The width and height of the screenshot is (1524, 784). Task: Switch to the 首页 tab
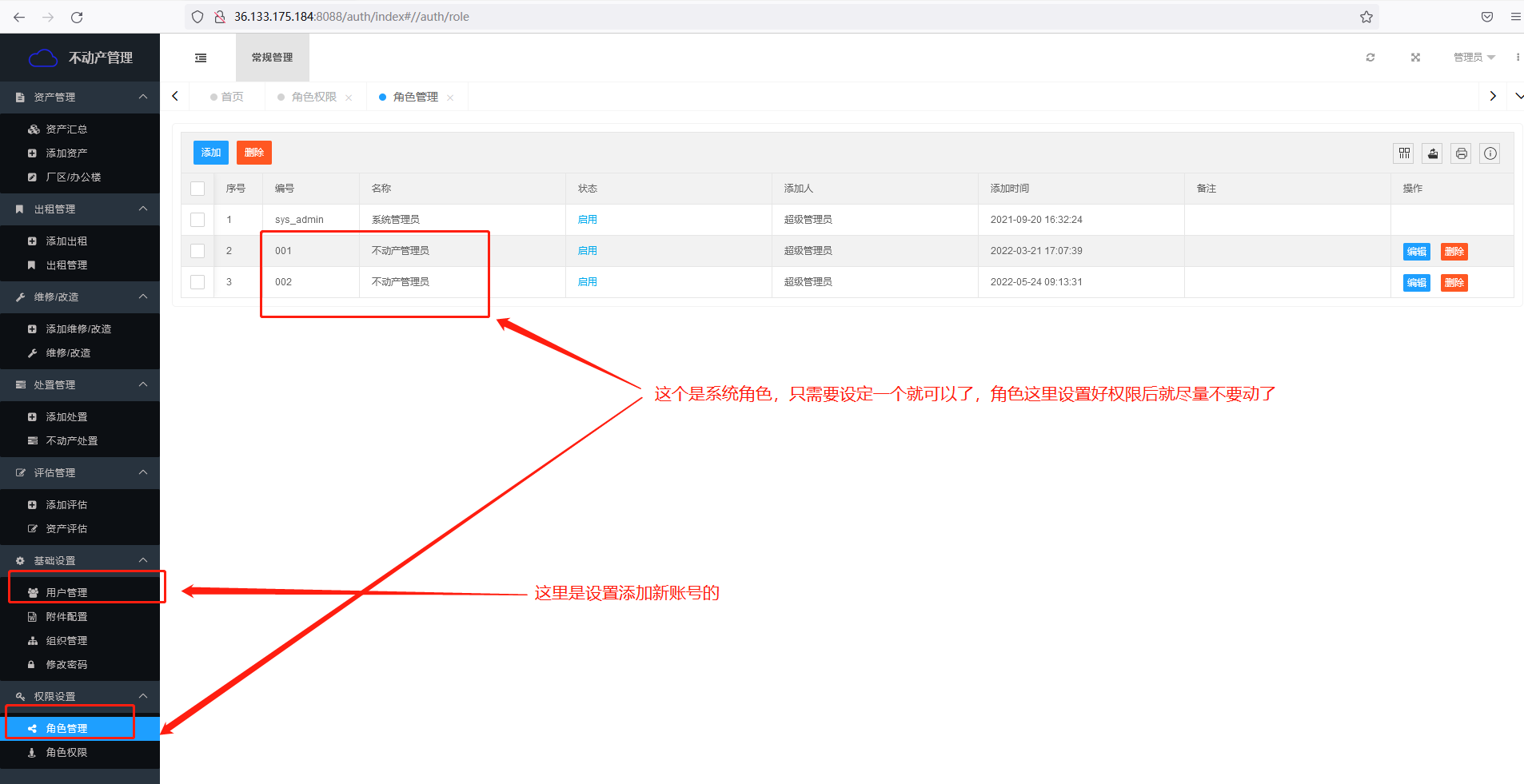click(227, 97)
